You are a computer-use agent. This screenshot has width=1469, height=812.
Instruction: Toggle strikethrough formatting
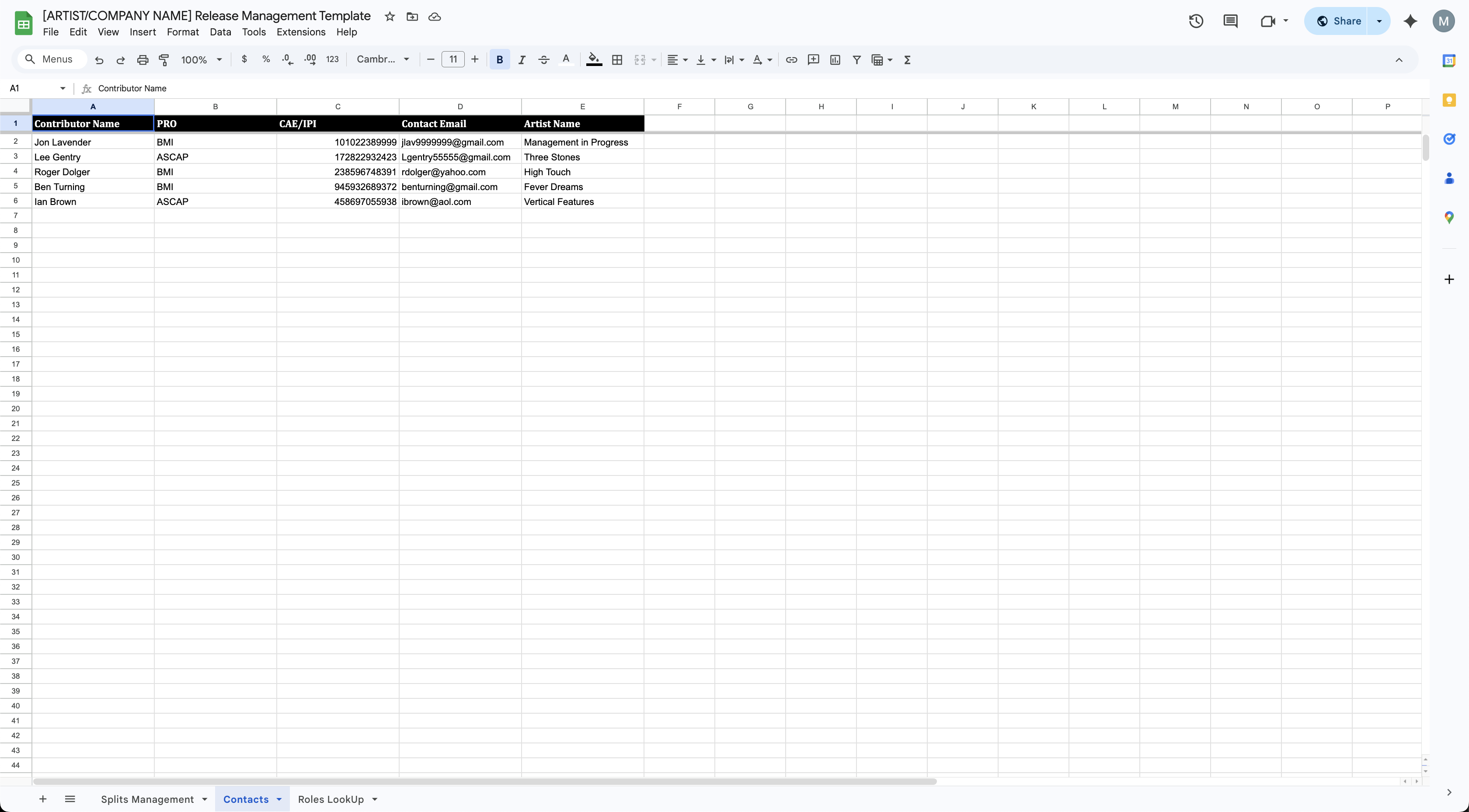click(543, 60)
